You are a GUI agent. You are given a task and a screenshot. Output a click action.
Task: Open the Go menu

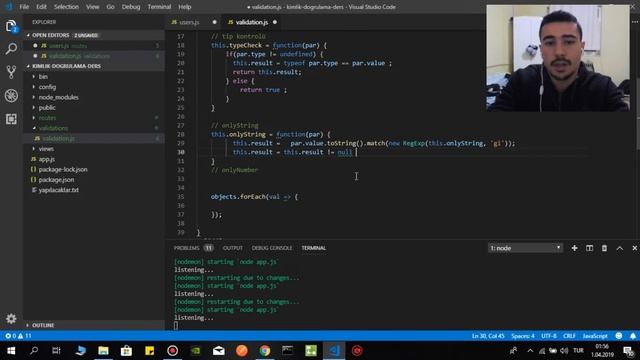110,7
